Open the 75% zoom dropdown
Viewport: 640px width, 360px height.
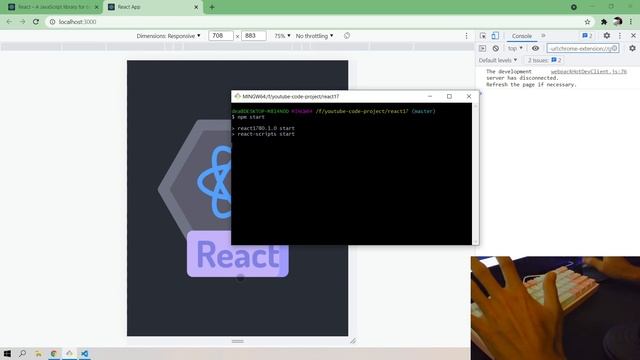(282, 36)
